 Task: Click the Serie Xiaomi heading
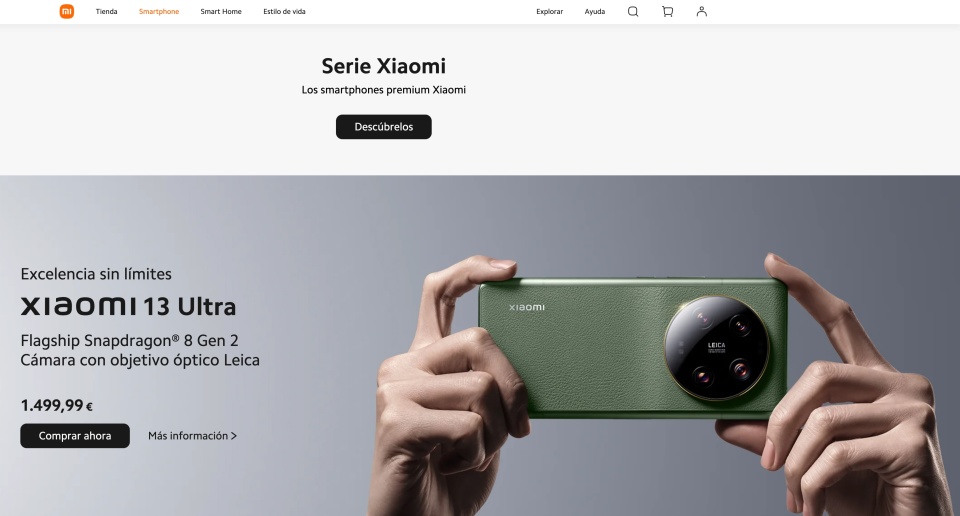(384, 65)
